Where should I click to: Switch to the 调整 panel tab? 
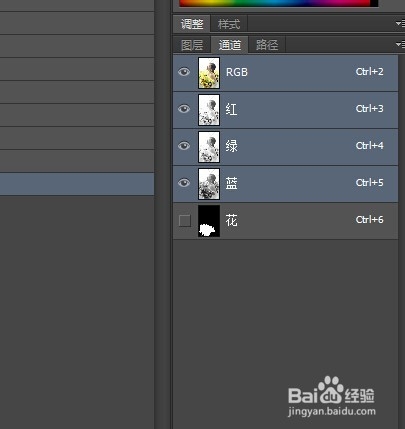(x=192, y=24)
